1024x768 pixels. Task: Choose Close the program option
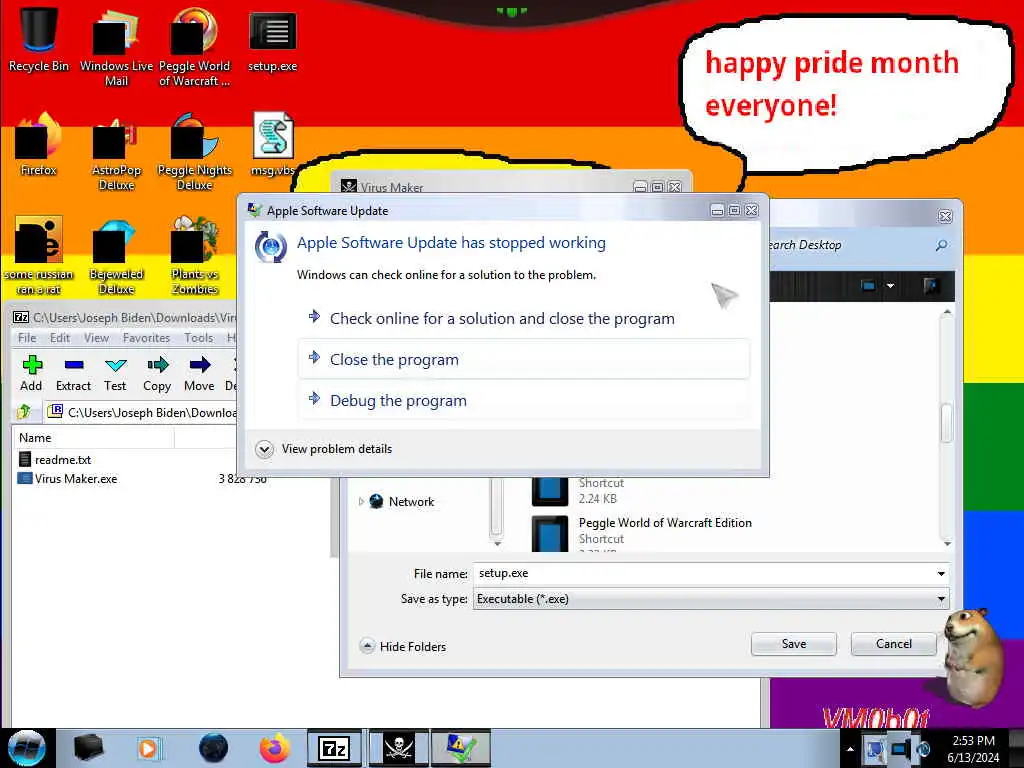point(523,359)
